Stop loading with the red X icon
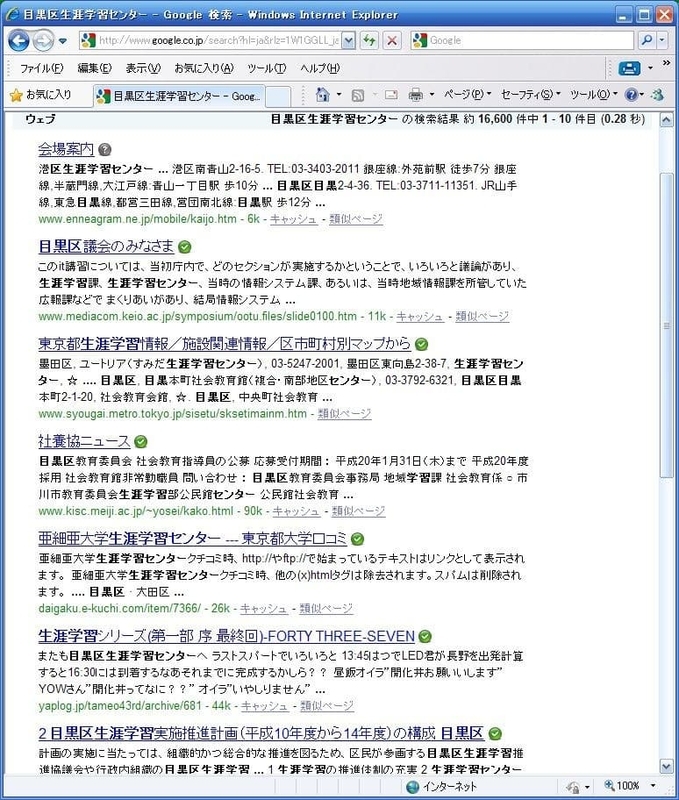Viewport: 679px width, 800px height. tap(392, 40)
